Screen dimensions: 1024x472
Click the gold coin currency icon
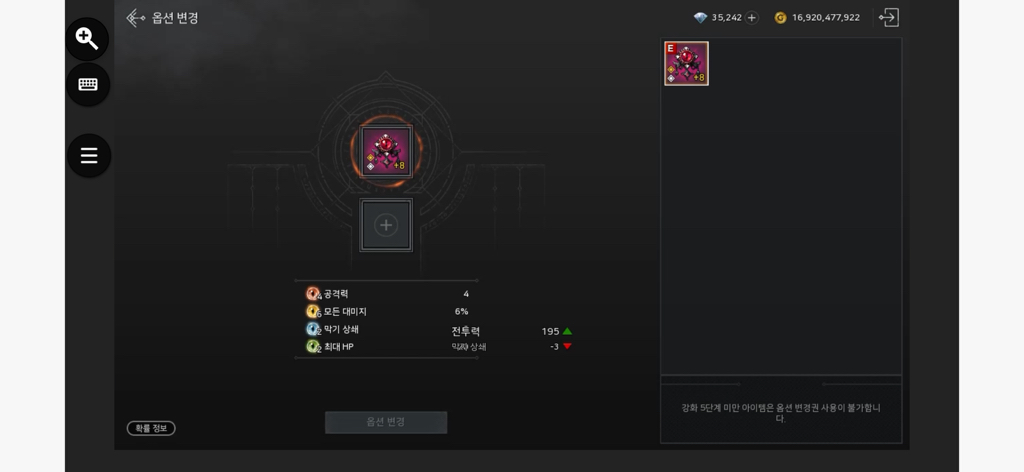[780, 18]
